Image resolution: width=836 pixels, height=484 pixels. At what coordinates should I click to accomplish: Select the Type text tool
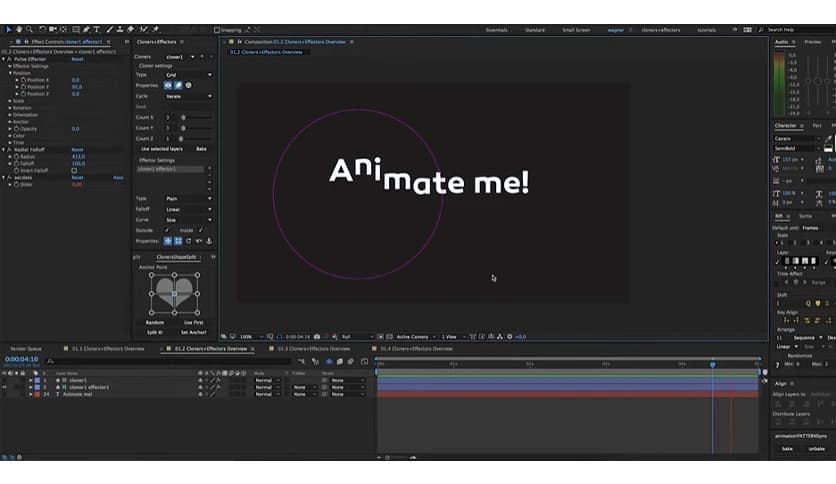pyautogui.click(x=99, y=30)
